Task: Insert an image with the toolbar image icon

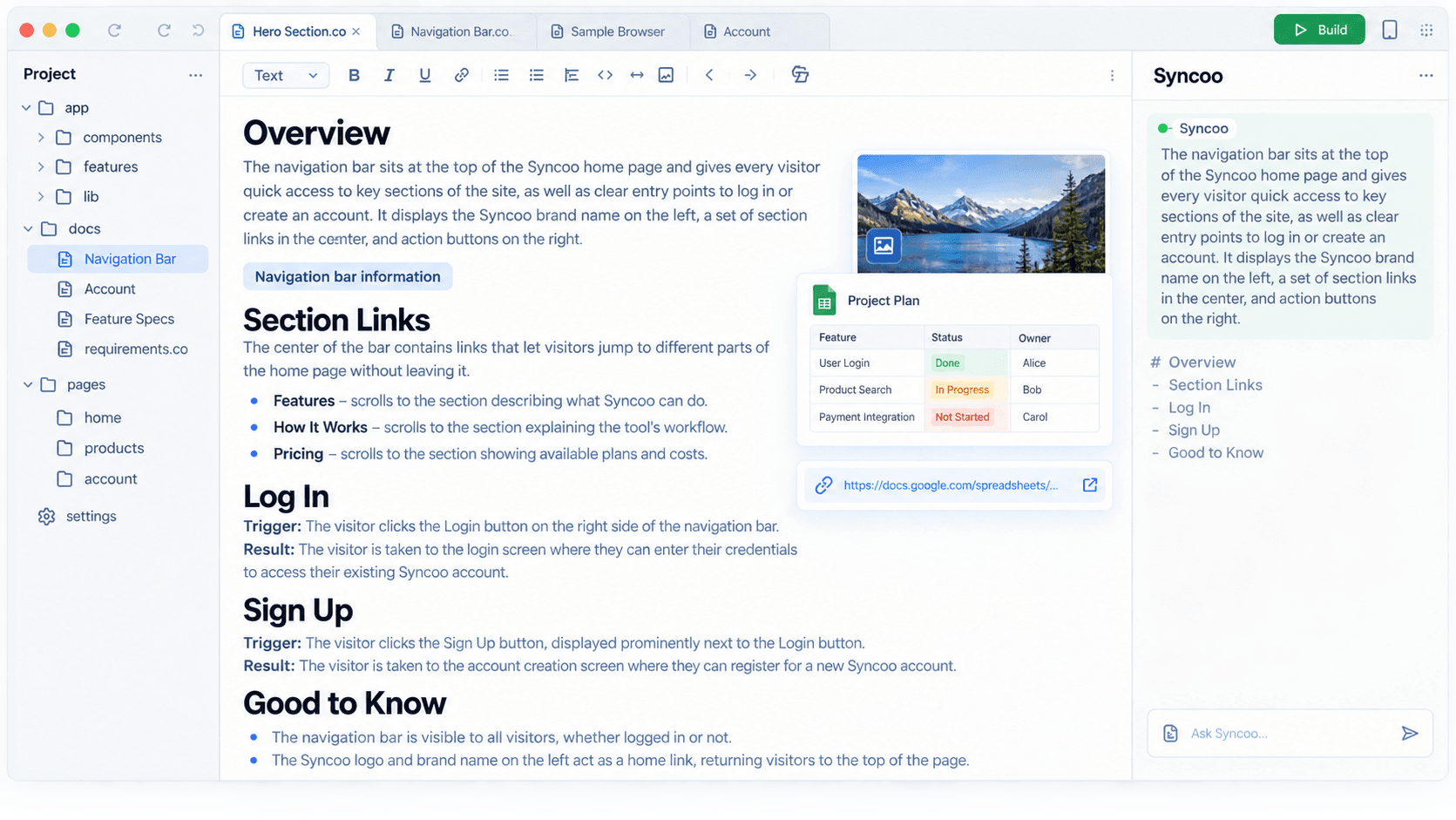Action: pos(666,75)
